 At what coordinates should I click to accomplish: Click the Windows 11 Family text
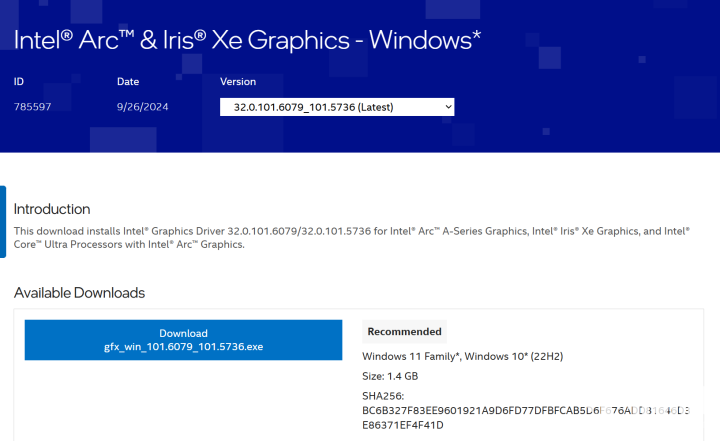pyautogui.click(x=412, y=356)
